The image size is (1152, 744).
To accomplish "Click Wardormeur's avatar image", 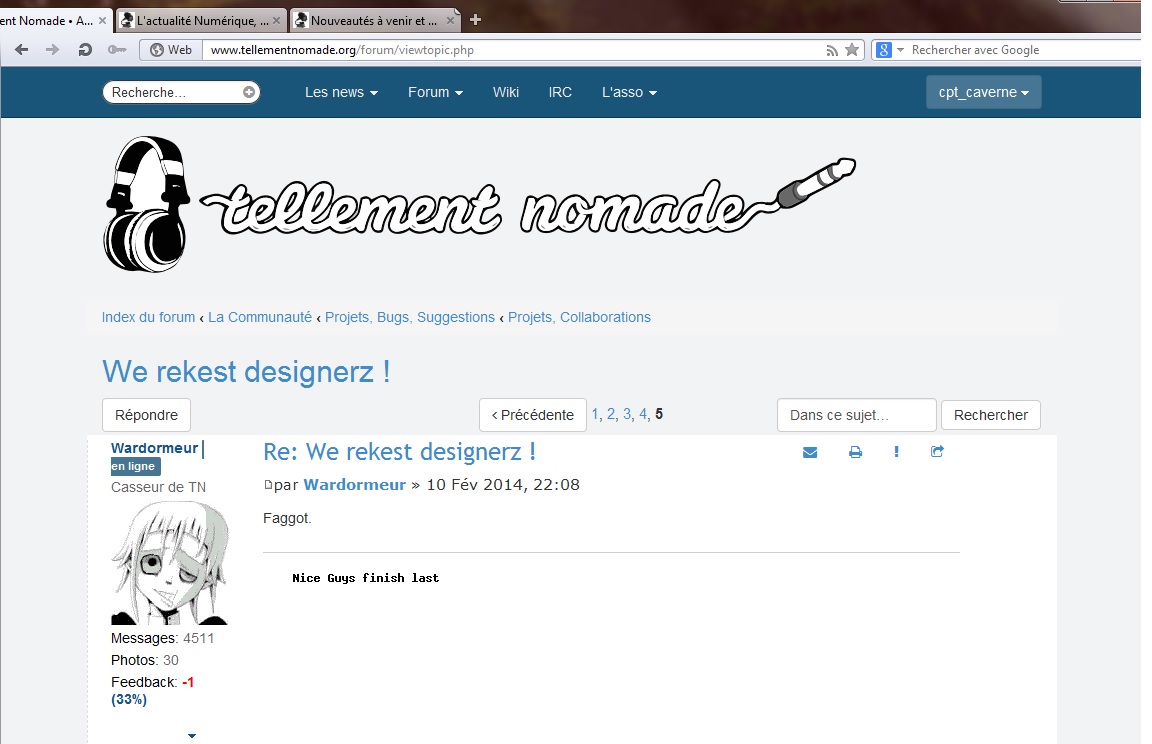I will (x=163, y=563).
